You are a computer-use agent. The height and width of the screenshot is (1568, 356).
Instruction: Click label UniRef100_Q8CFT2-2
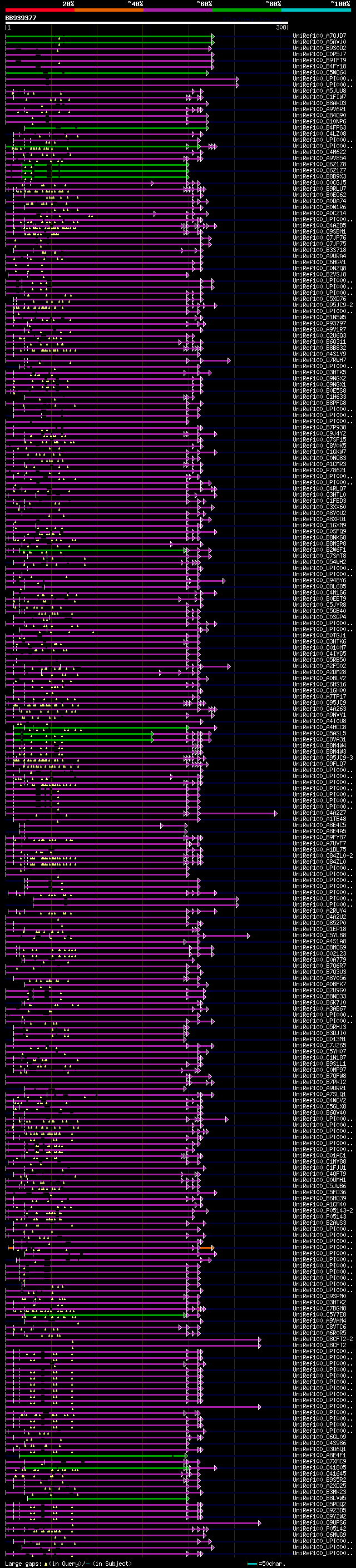coord(322,1338)
